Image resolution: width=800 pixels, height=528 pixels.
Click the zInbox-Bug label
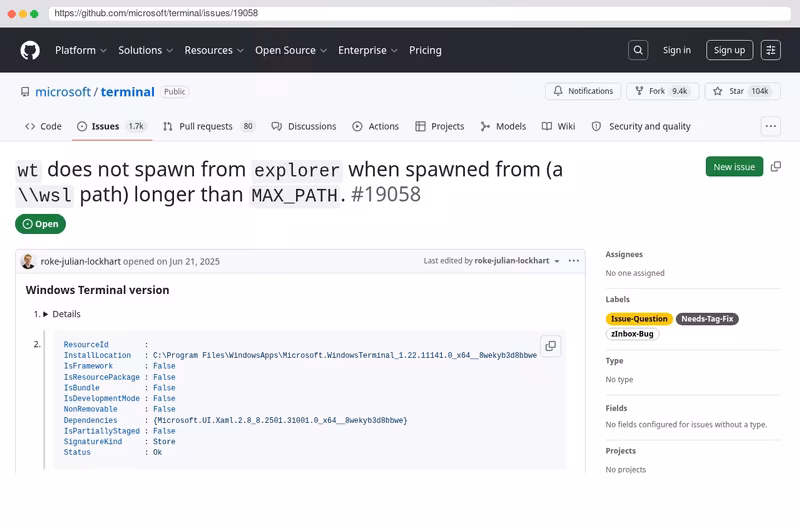click(632, 334)
